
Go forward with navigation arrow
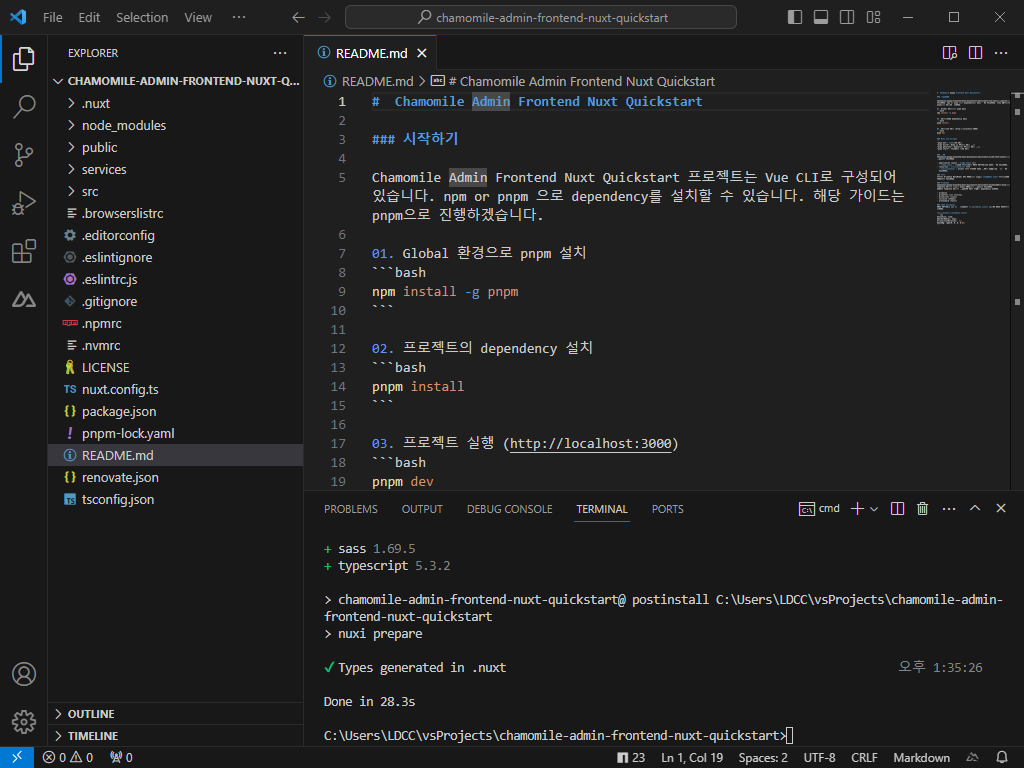324,18
